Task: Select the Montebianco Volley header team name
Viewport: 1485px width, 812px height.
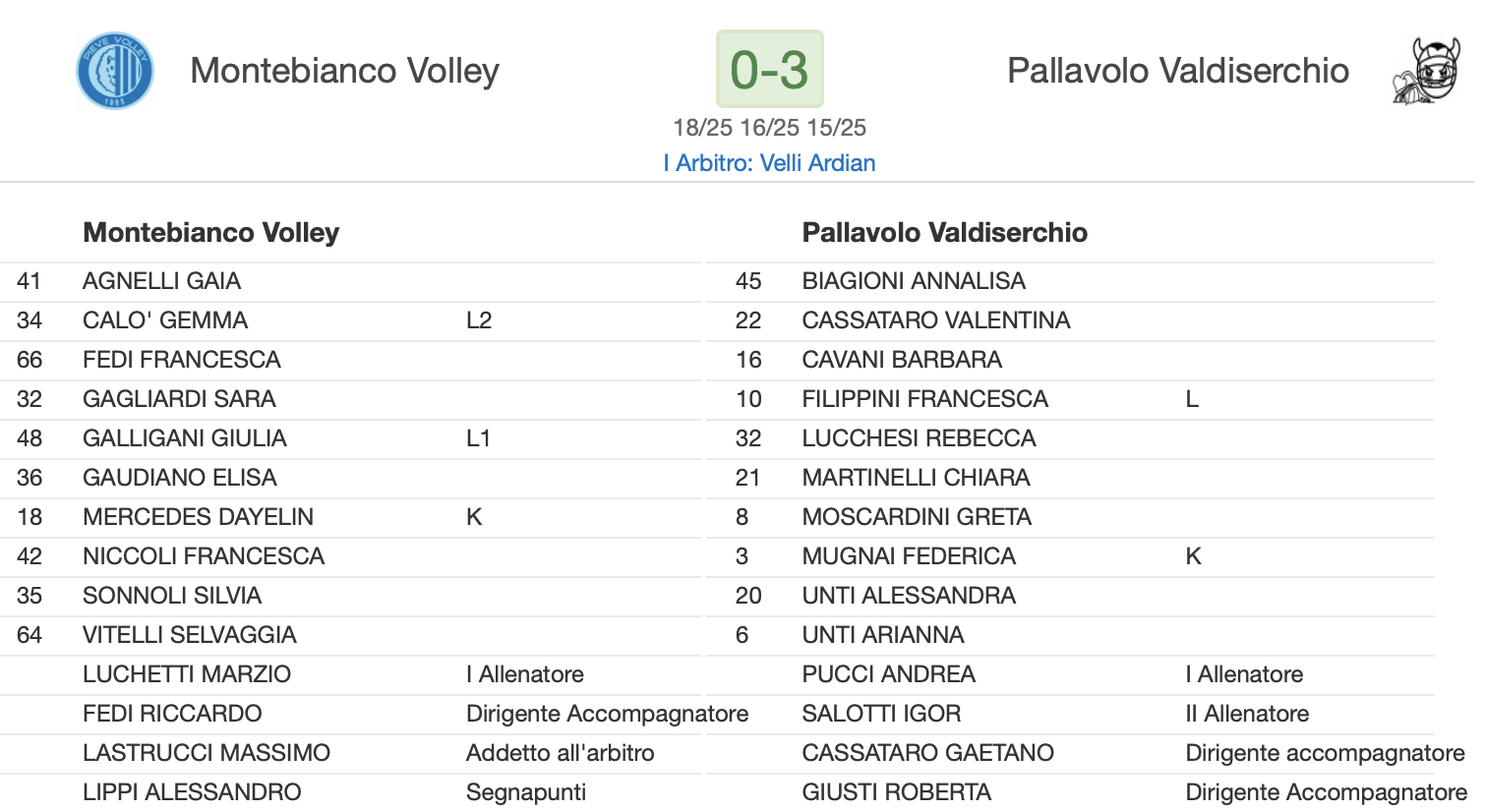Action: tap(344, 71)
